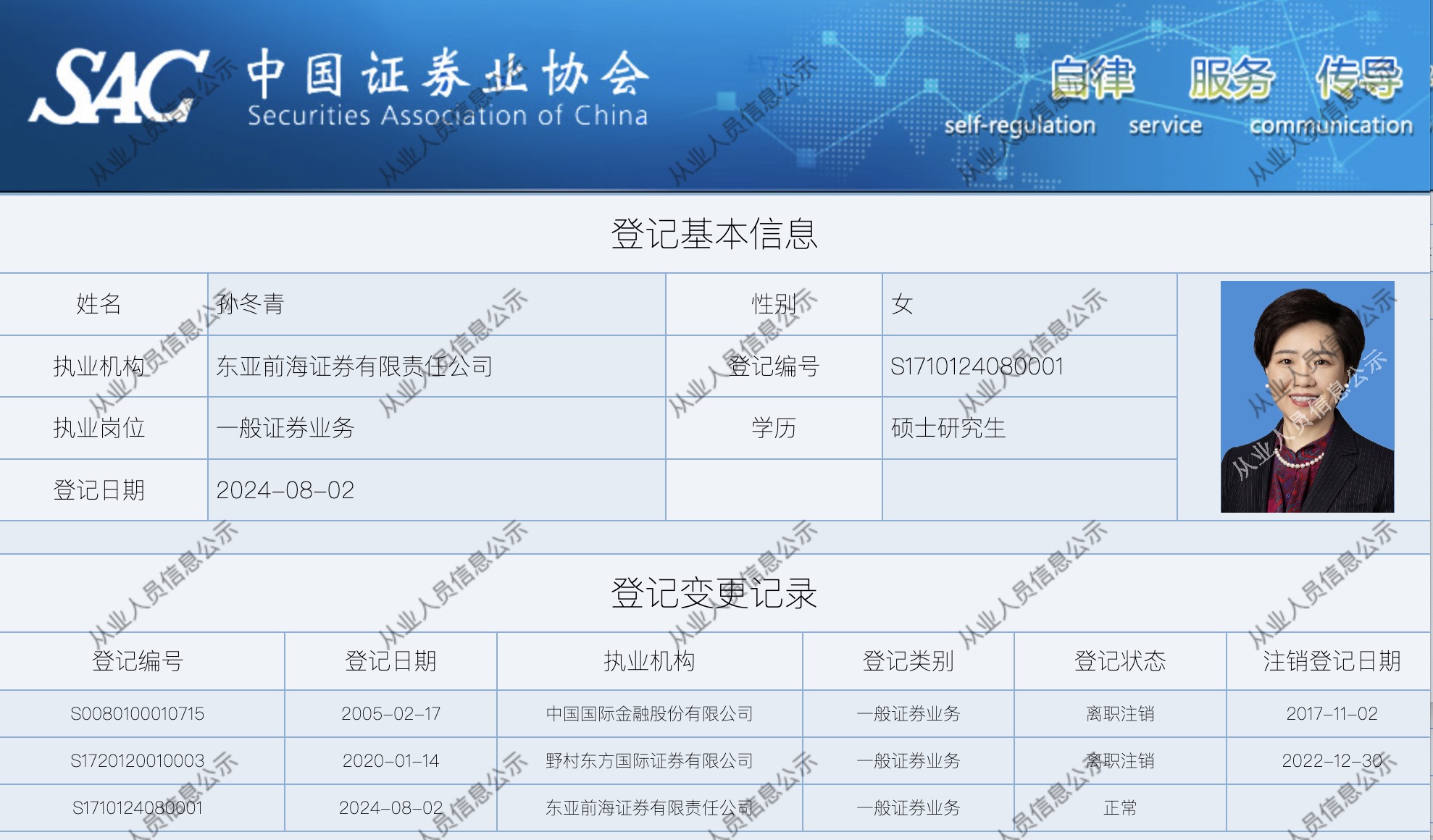The height and width of the screenshot is (840, 1433).
Task: Click the 登记状态 column header
Action: tap(1119, 661)
